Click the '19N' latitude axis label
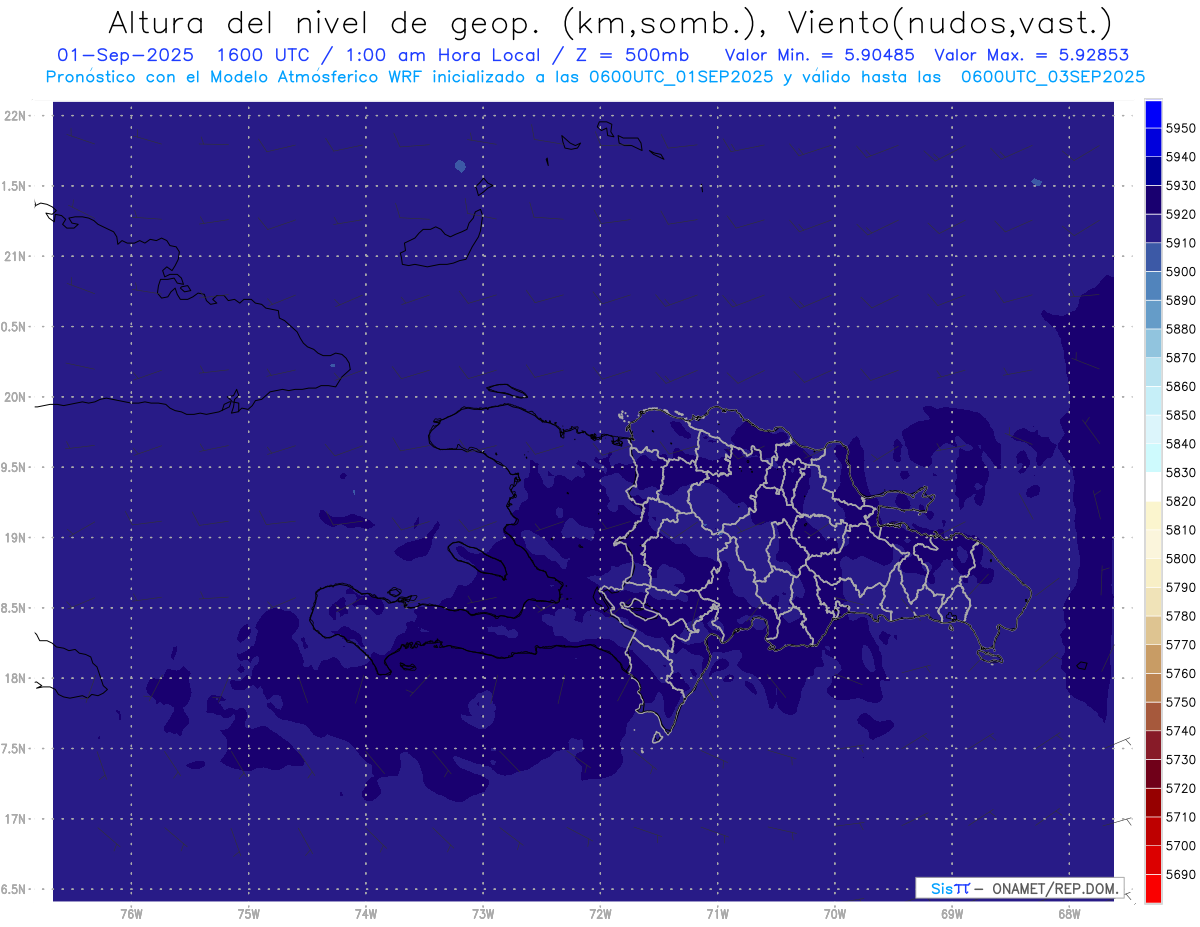 pos(15,538)
